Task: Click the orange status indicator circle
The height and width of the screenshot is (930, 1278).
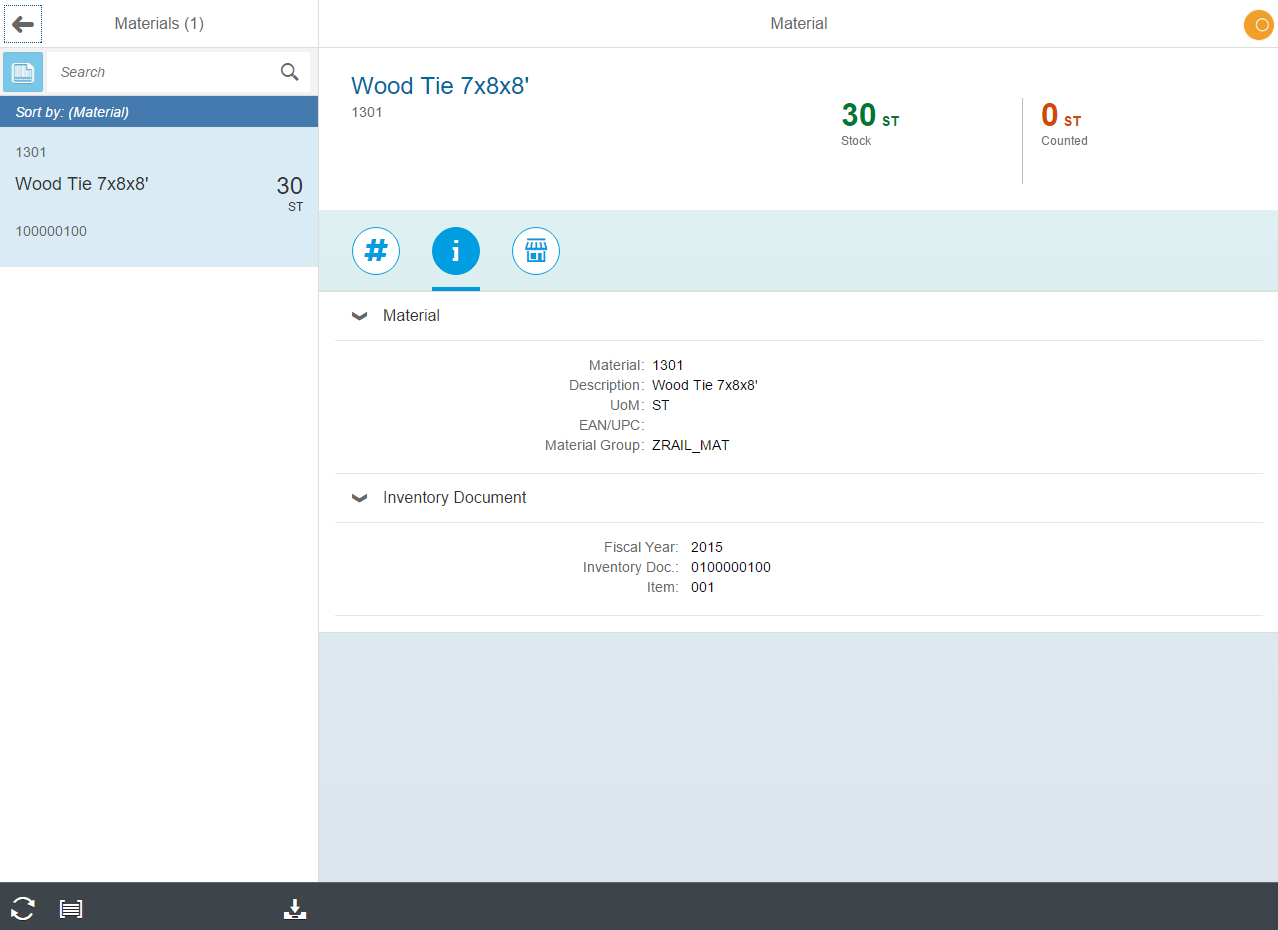Action: click(1257, 24)
